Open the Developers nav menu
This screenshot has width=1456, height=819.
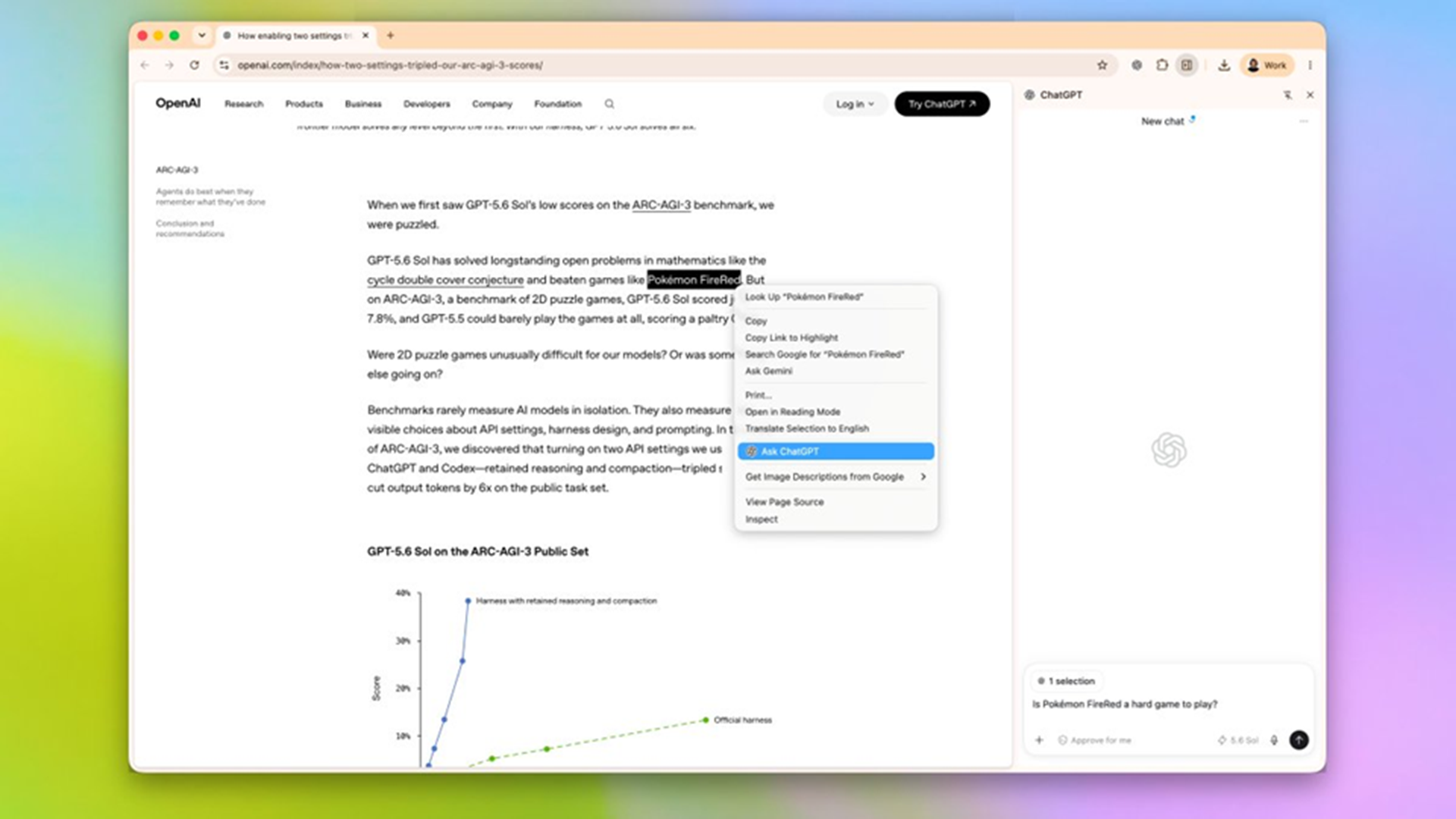427,104
